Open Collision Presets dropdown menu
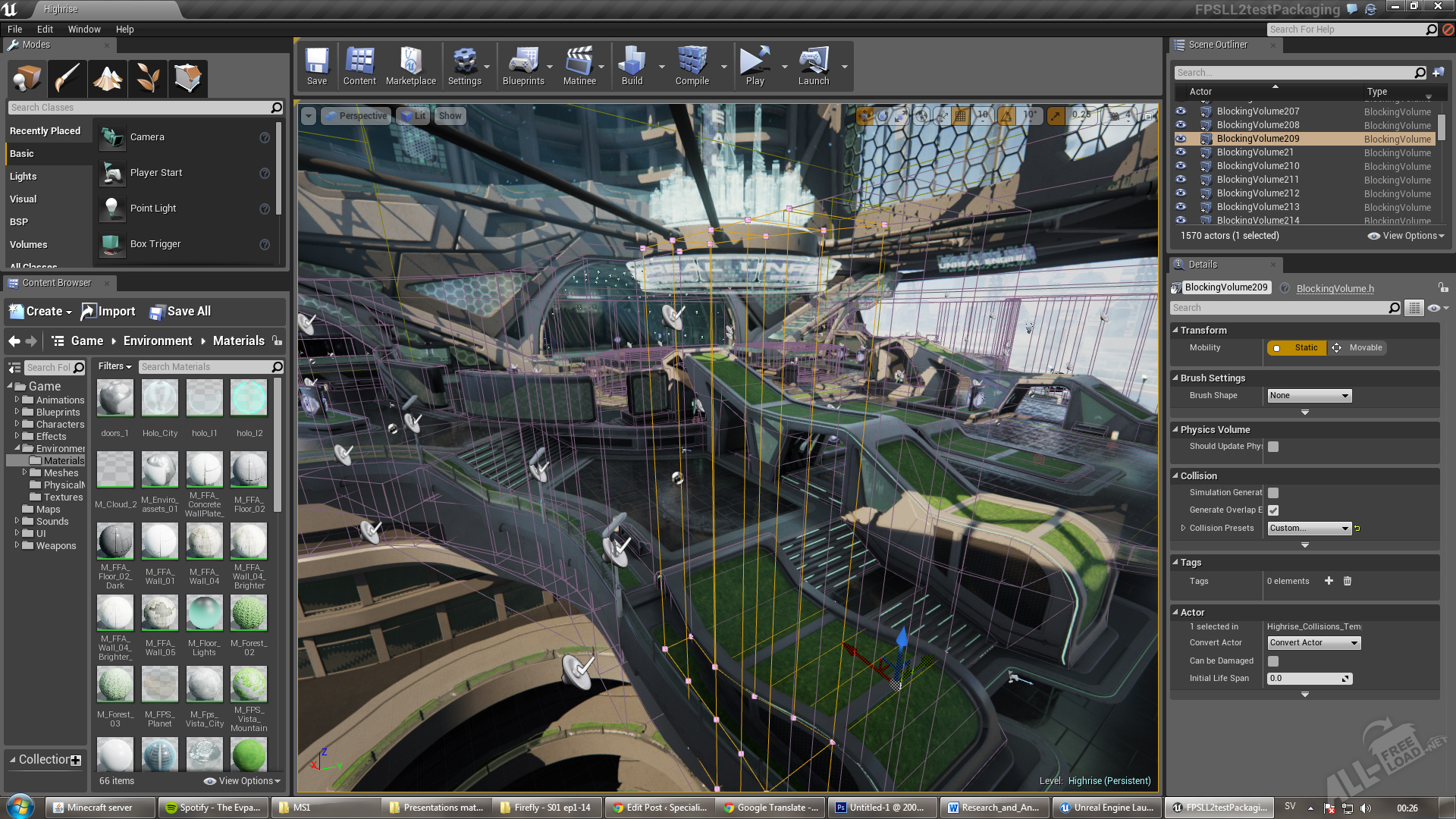Viewport: 1456px width, 819px height. pos(1307,527)
